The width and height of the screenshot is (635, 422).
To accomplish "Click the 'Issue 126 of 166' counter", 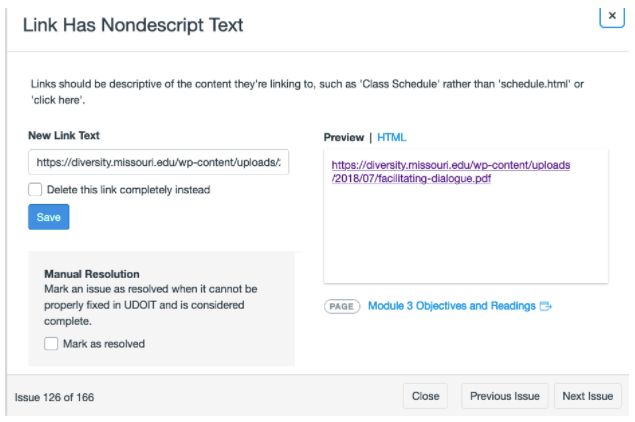I will point(54,397).
